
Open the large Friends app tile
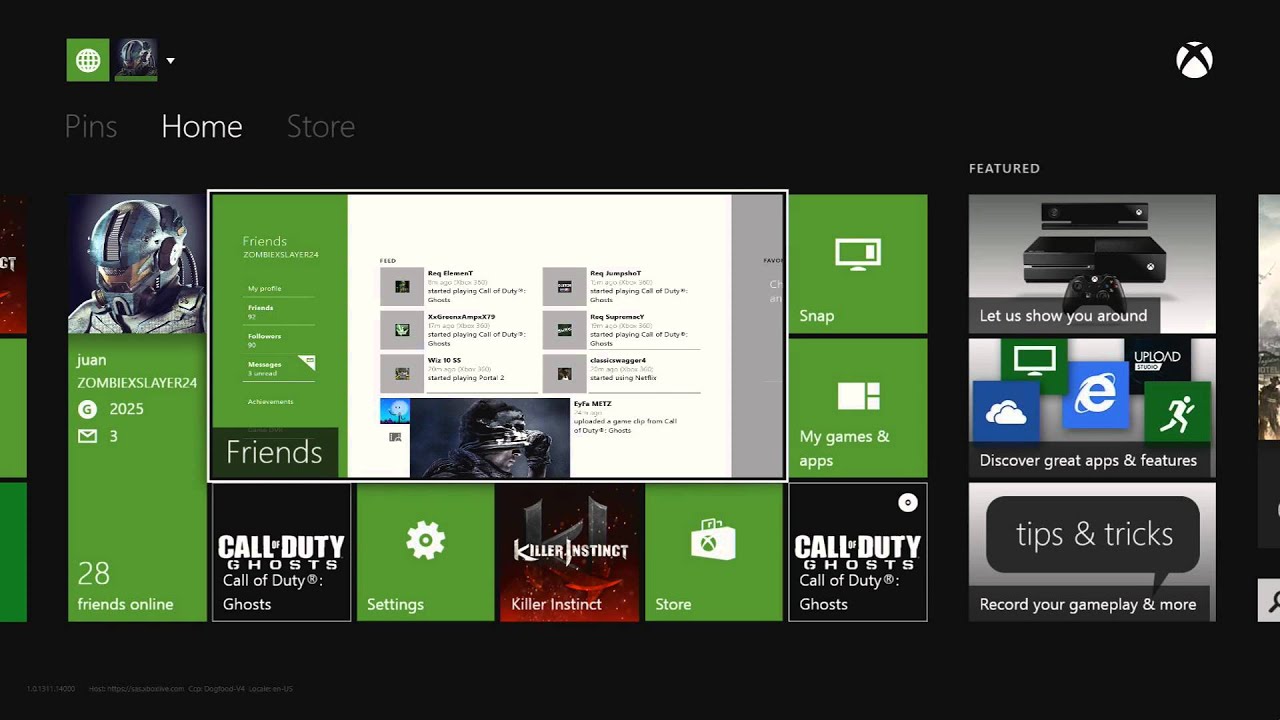click(497, 336)
